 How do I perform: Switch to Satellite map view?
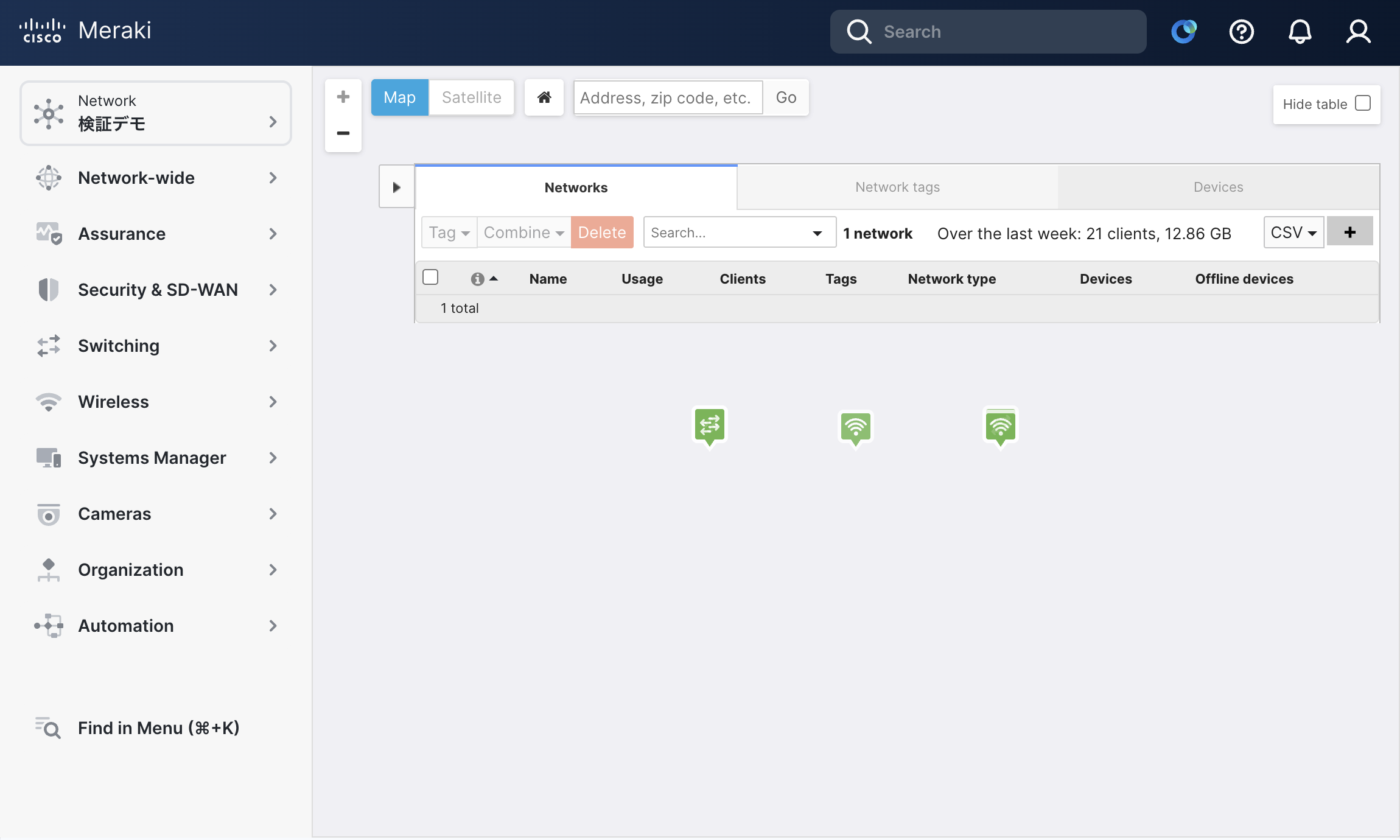coord(471,97)
